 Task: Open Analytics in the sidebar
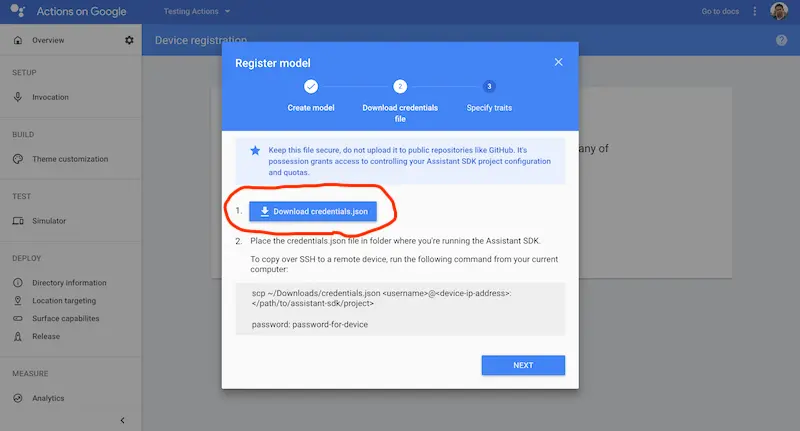[x=48, y=398]
